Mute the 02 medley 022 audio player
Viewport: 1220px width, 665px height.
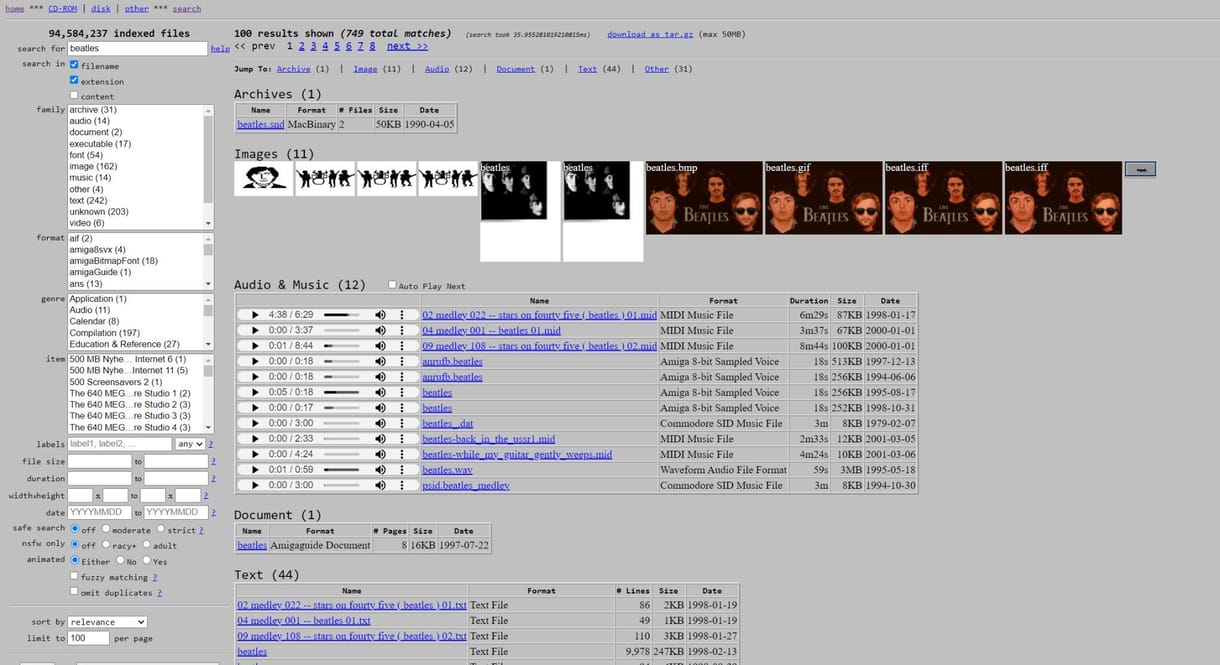coord(380,315)
